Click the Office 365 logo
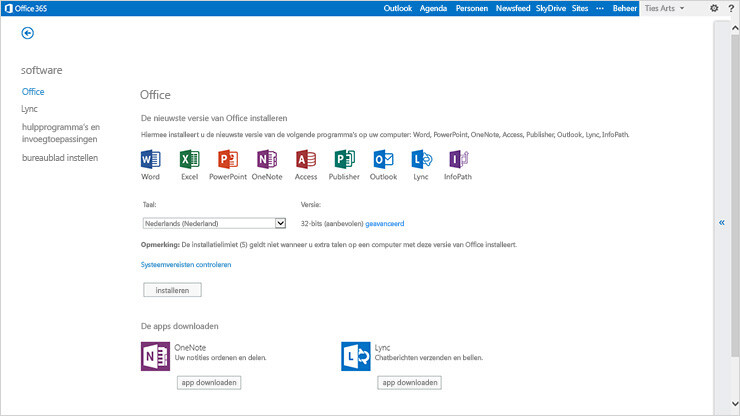The width and height of the screenshot is (740, 416). point(26,8)
